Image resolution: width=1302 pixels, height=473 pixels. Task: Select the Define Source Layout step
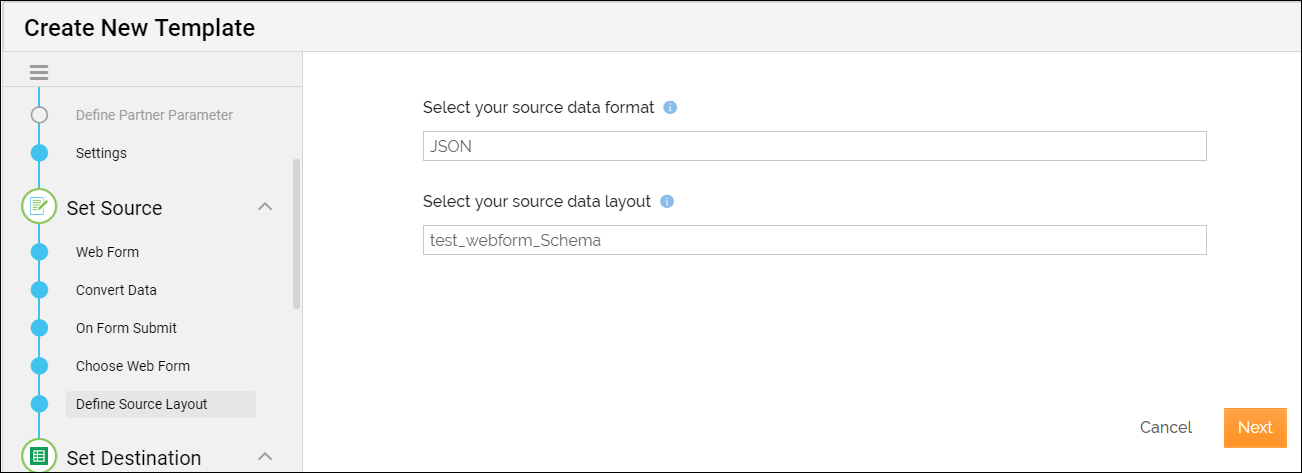(x=161, y=404)
